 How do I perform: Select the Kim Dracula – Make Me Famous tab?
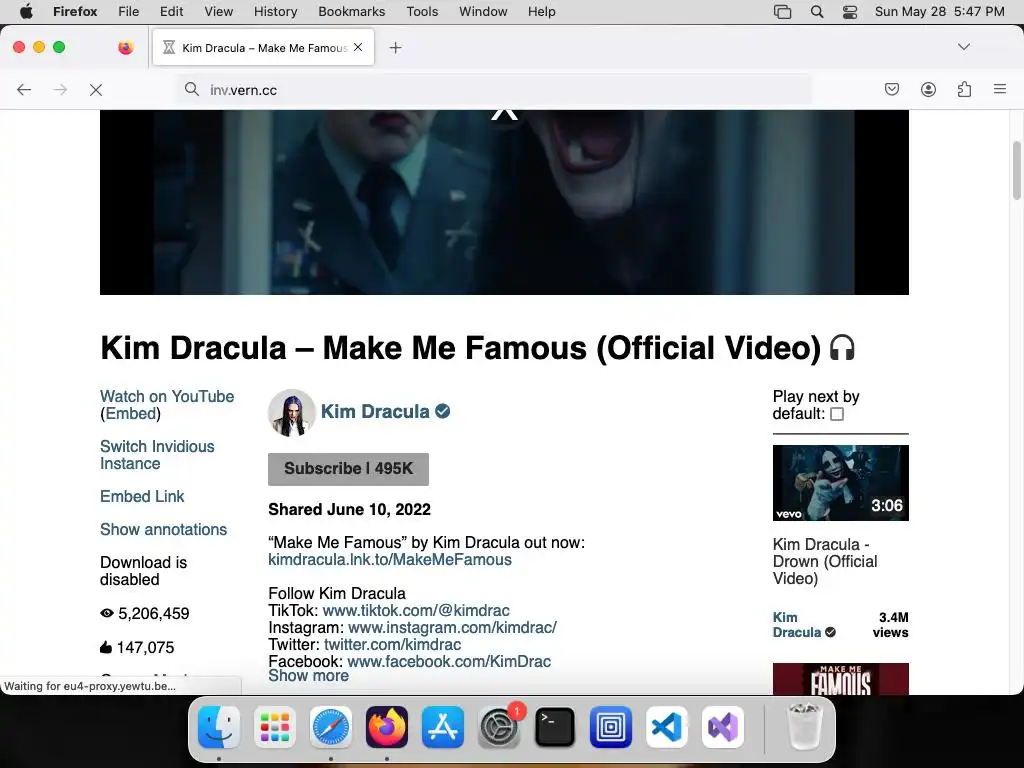coord(263,47)
